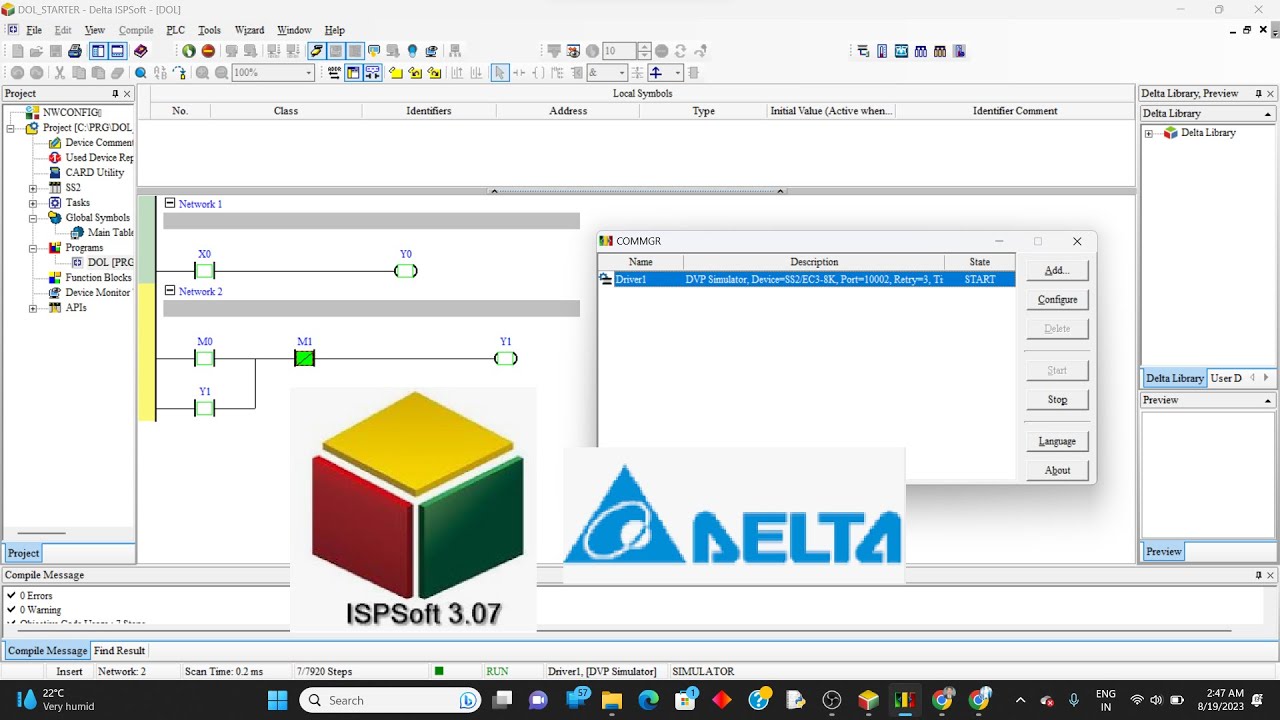Click the zoom in magnifier icon
The image size is (1280, 720).
click(203, 73)
